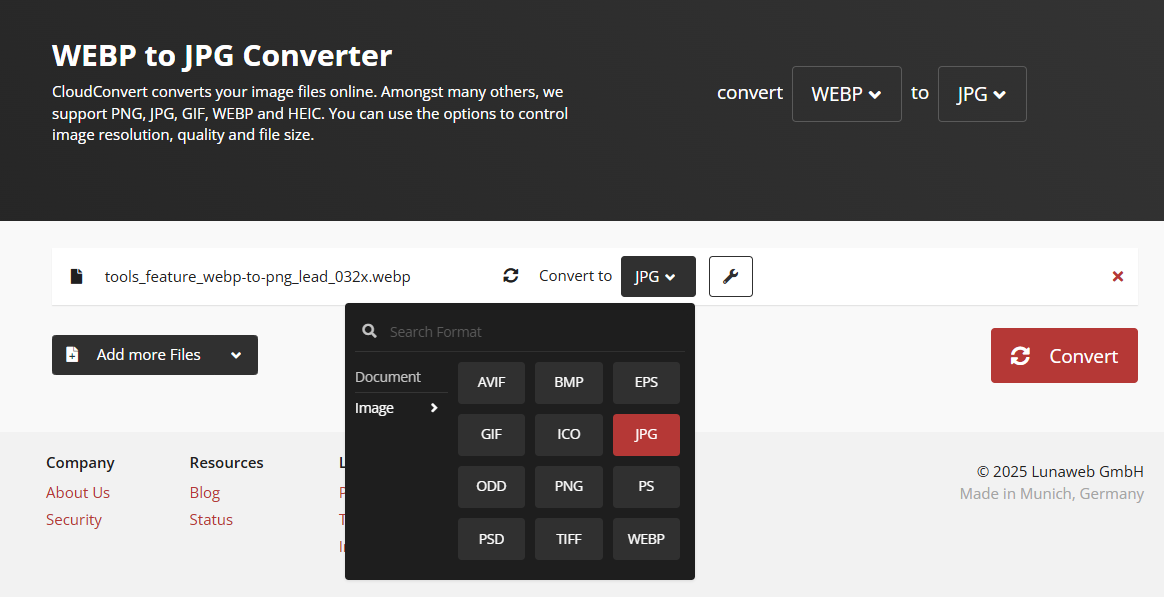Screen dimensions: 1164x597
Task: Pick the highlighted JPG format tile
Action: pyautogui.click(x=646, y=434)
